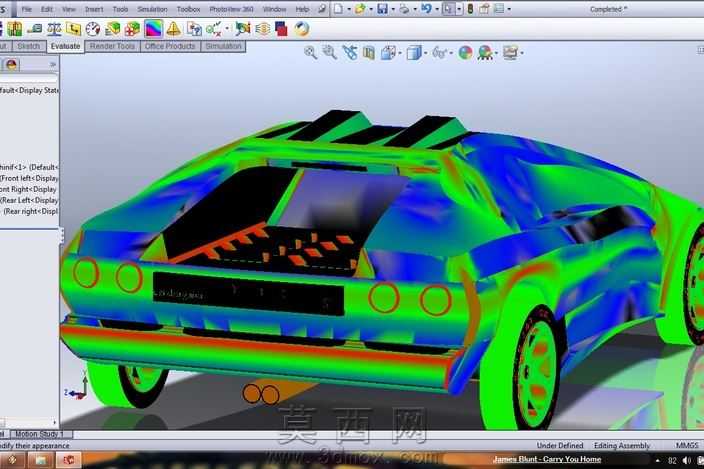
Task: Click the Save icon
Action: click(382, 9)
